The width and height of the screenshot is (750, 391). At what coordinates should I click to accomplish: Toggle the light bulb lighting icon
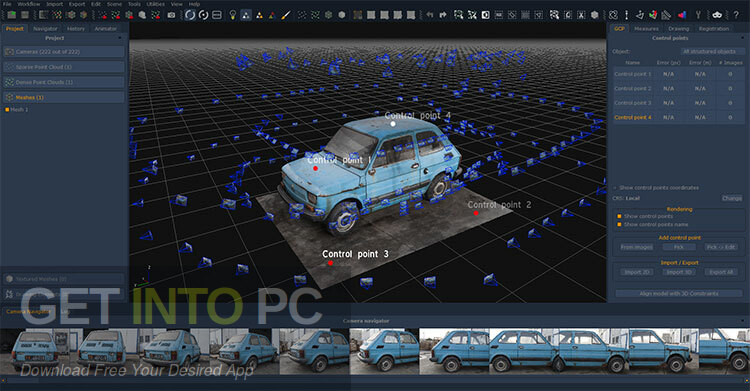[x=232, y=15]
